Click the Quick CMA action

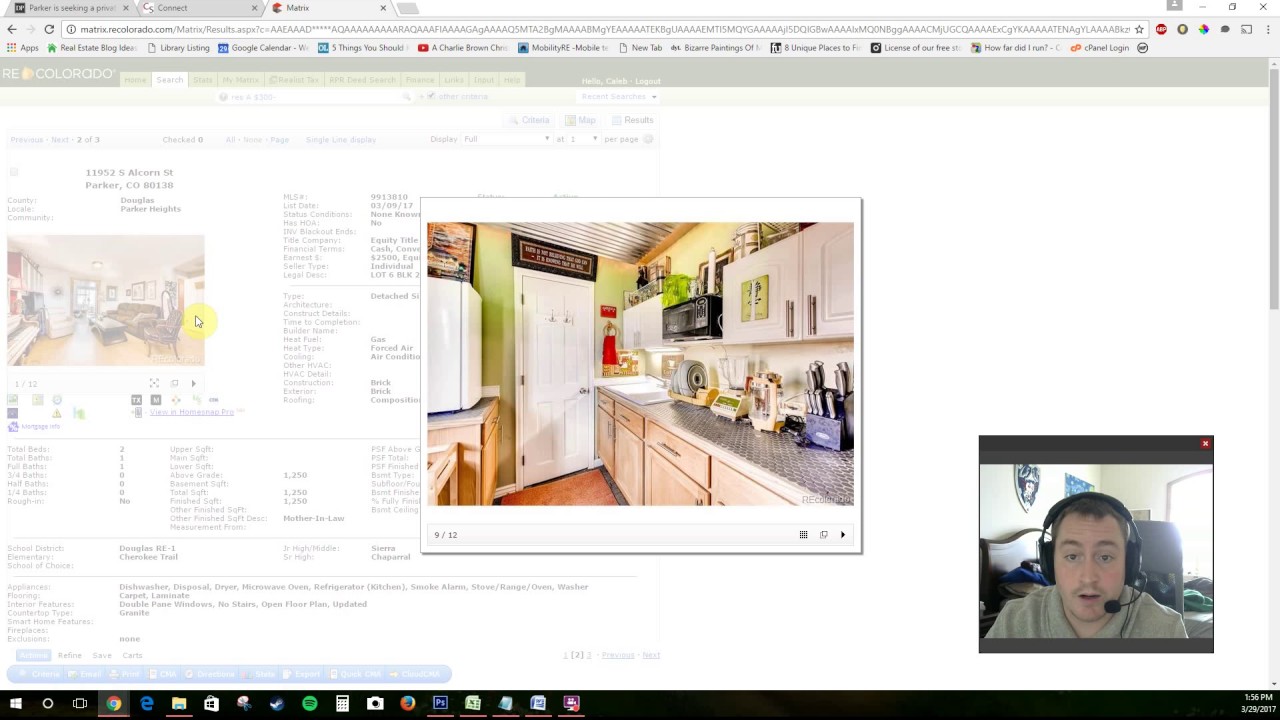(354, 674)
